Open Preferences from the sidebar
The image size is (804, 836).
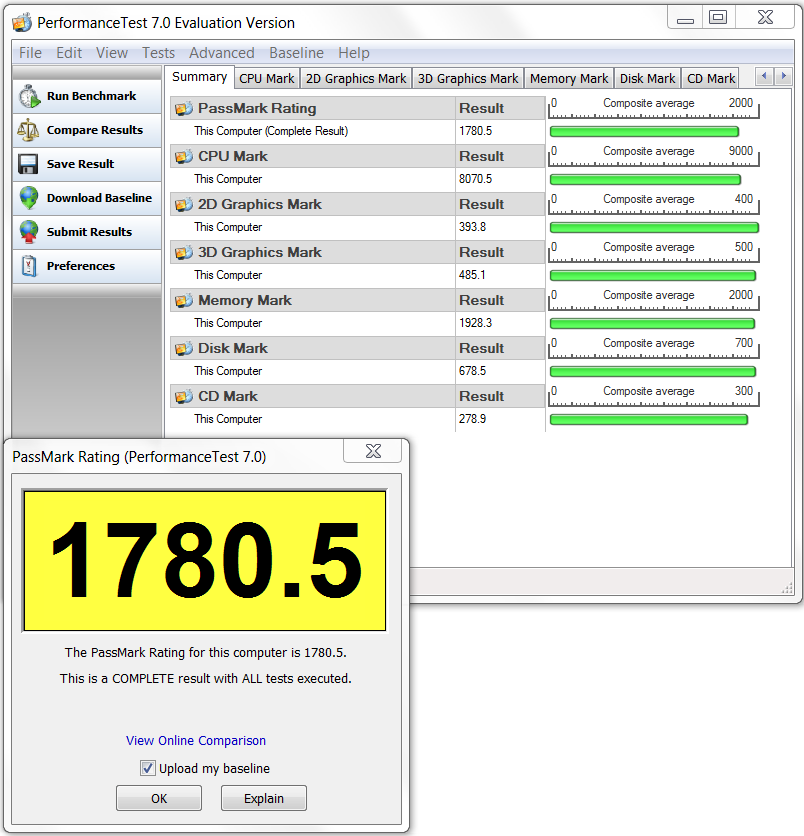87,266
